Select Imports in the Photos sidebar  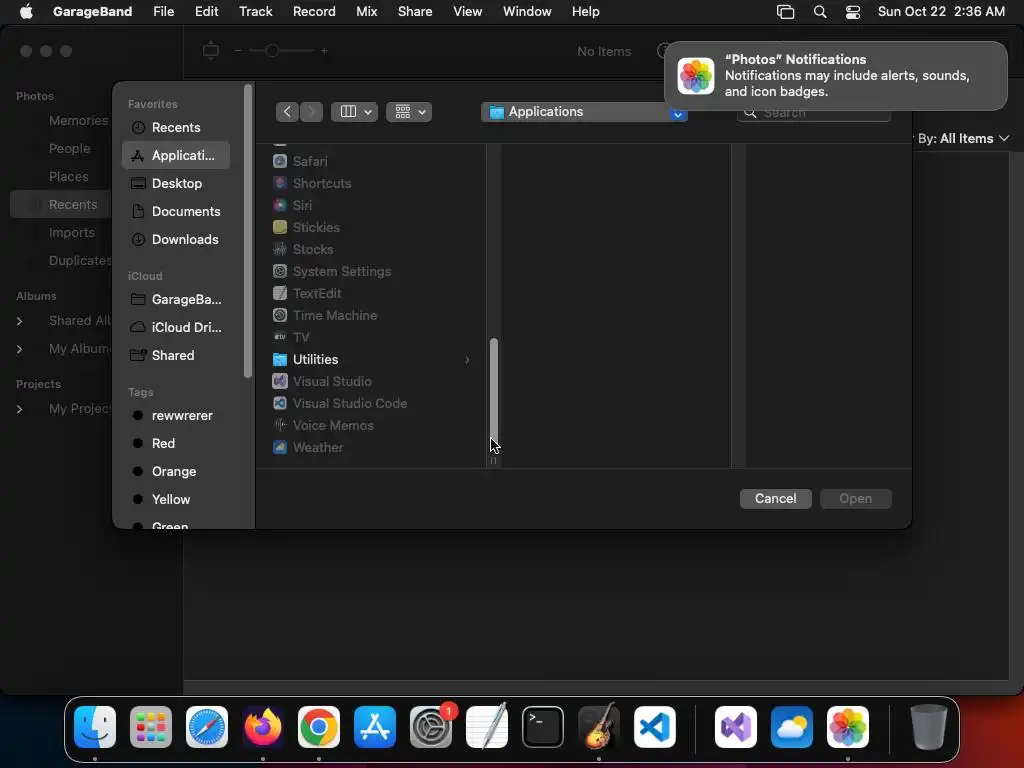(72, 233)
